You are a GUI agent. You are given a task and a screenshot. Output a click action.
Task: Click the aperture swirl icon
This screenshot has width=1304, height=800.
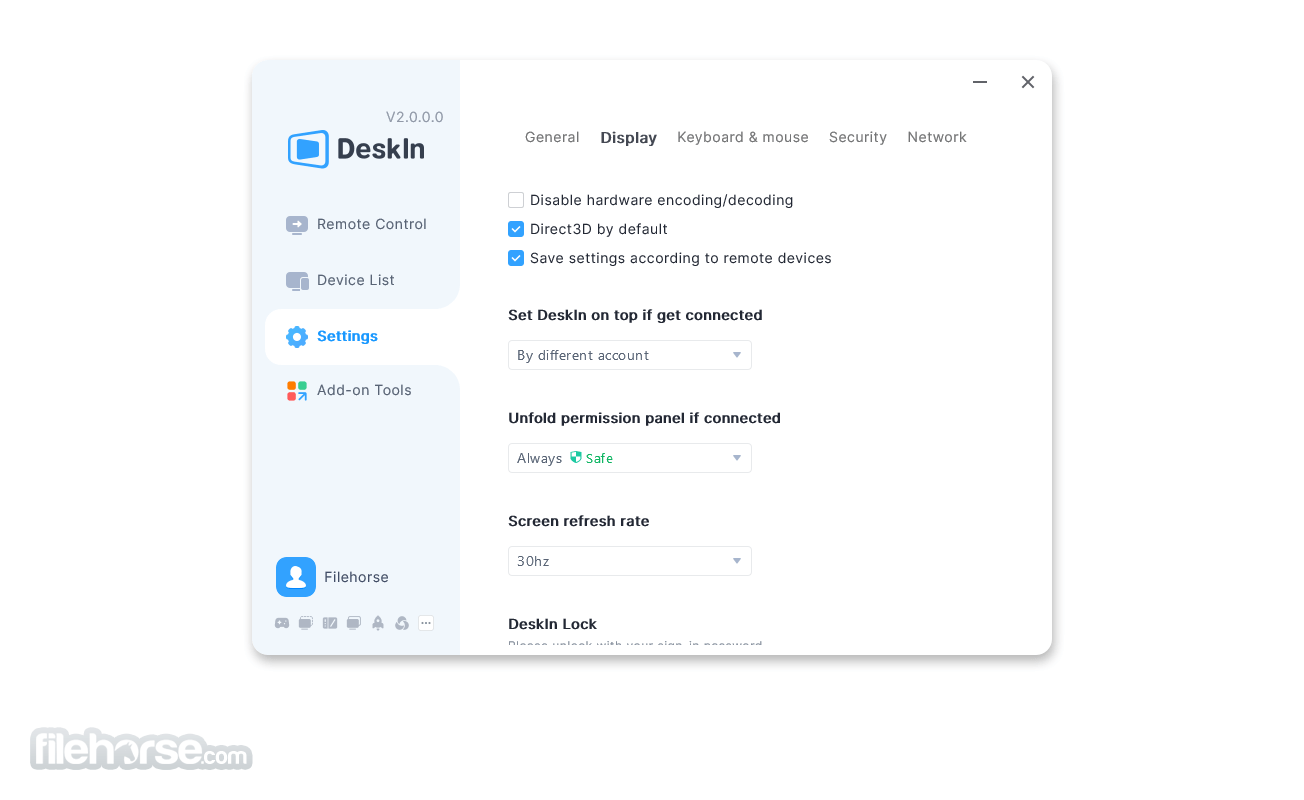(x=402, y=623)
